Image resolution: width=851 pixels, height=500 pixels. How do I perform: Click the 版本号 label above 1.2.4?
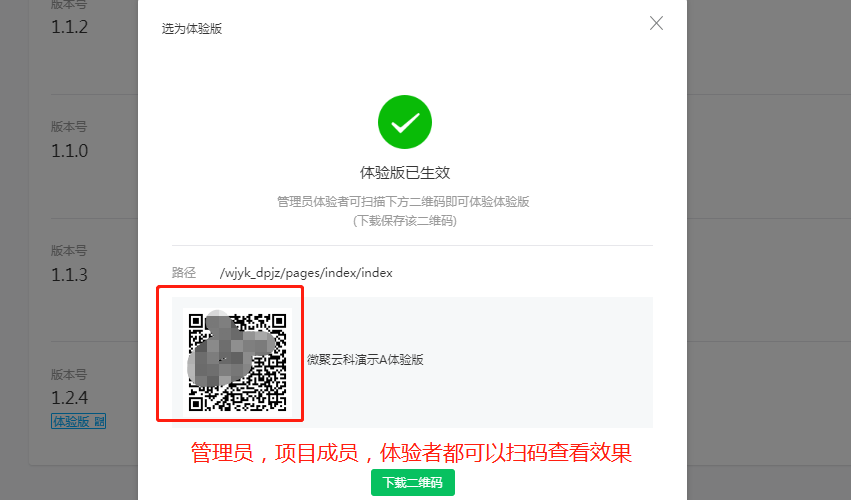point(69,375)
